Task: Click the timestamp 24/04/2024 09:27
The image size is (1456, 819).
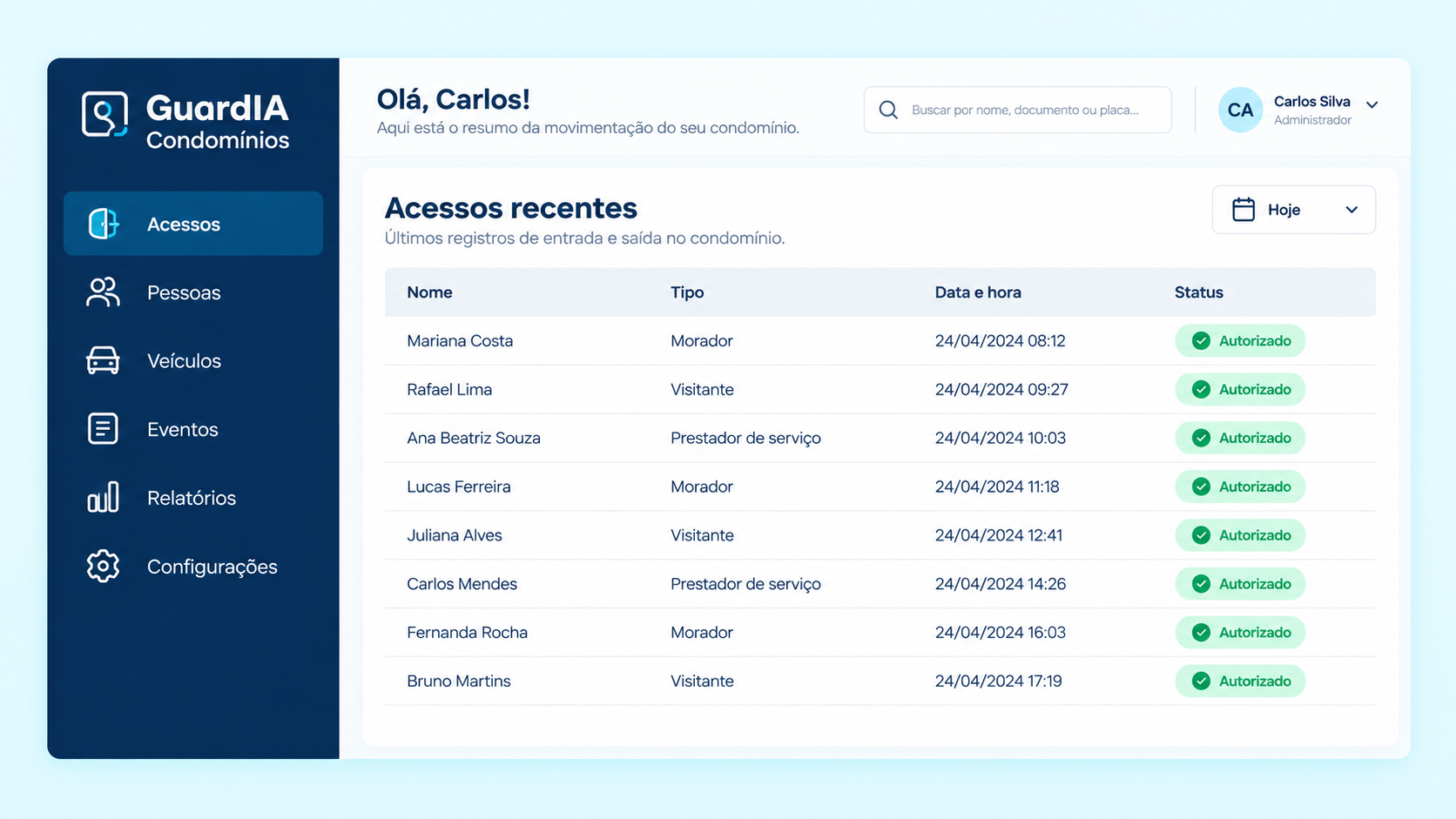Action: click(1001, 389)
